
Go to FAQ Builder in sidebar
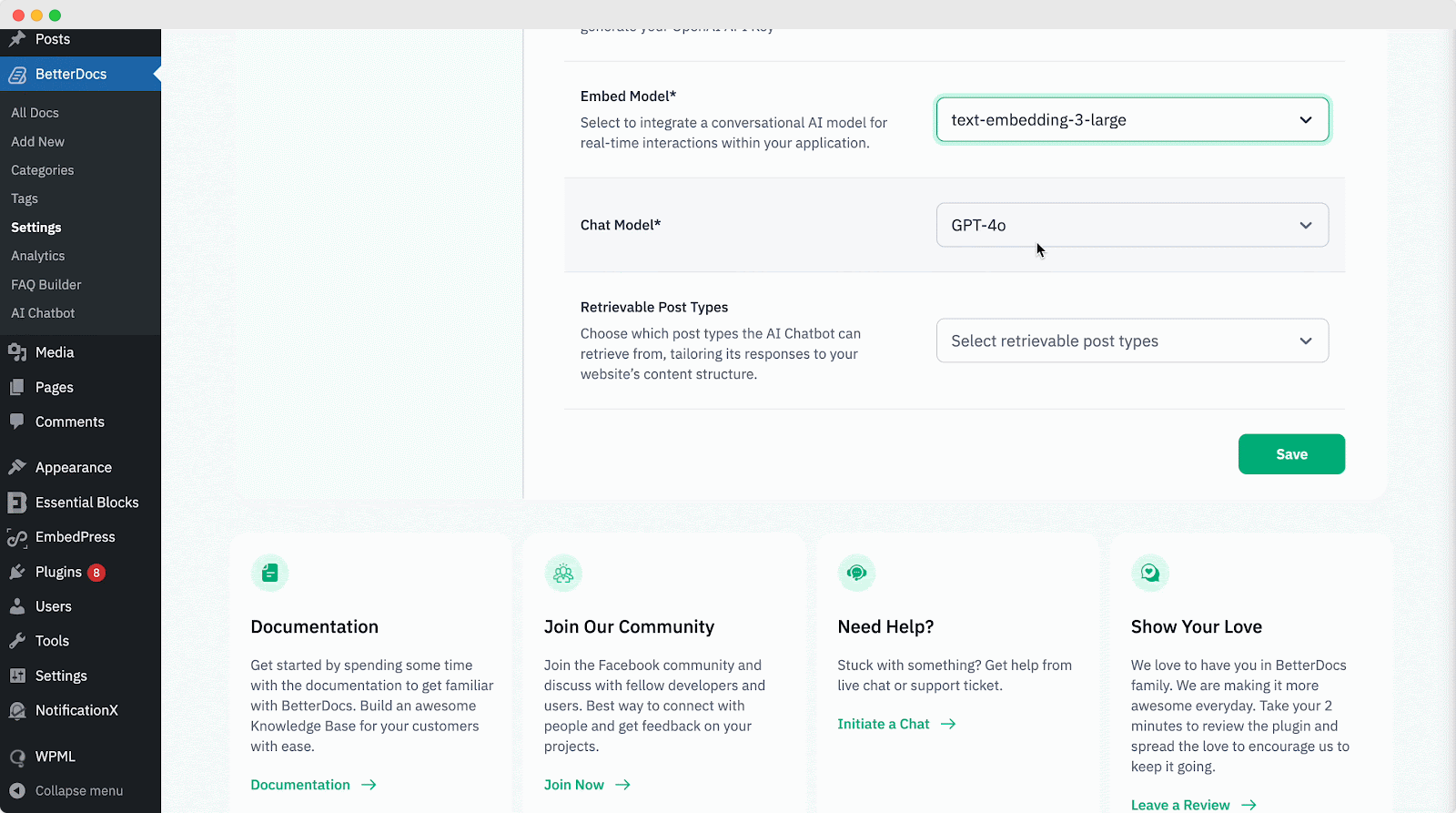click(x=46, y=285)
